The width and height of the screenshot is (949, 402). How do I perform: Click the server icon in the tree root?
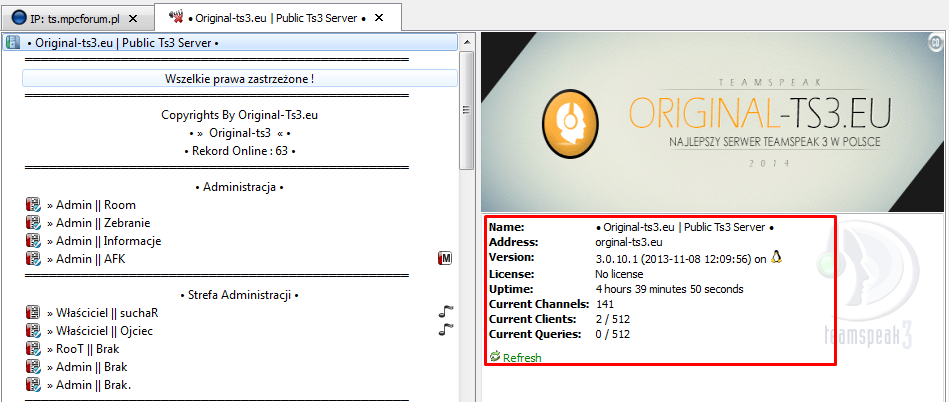pos(12,42)
